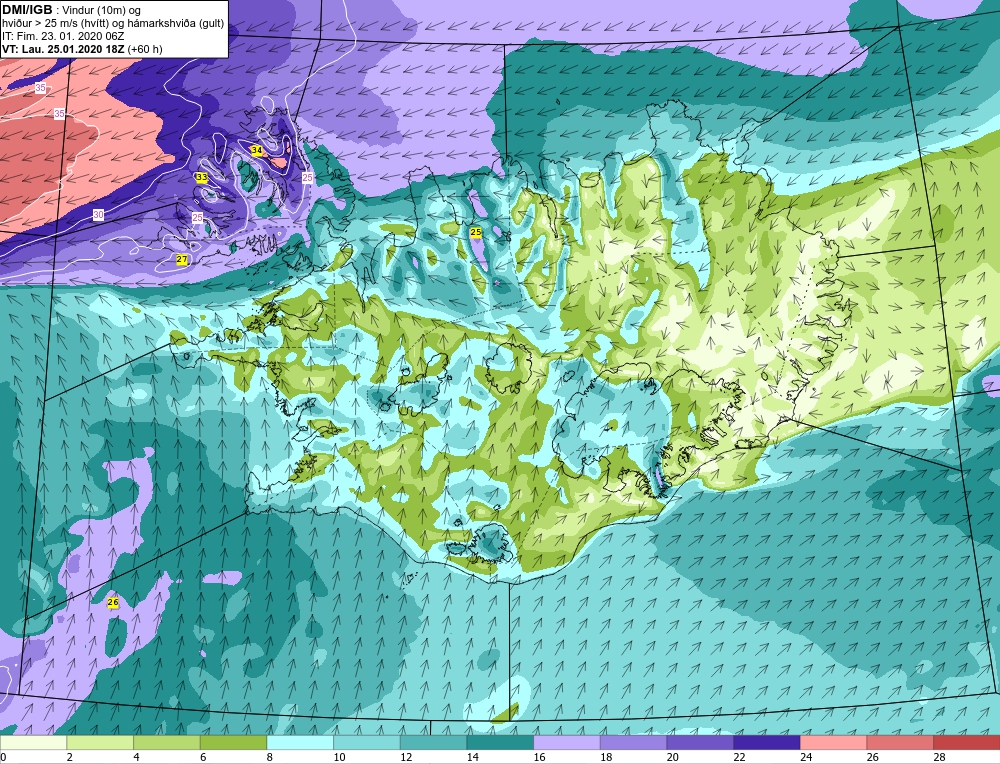Click the scale number 6
The width and height of the screenshot is (1000, 764).
click(x=203, y=757)
